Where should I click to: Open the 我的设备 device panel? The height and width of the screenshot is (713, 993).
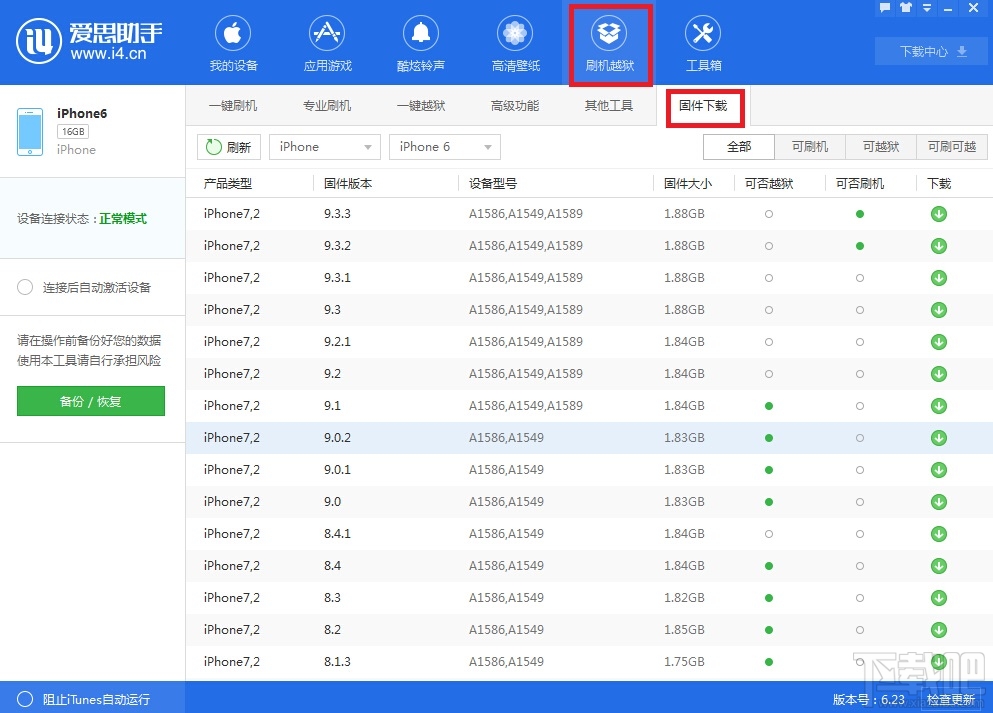point(233,42)
